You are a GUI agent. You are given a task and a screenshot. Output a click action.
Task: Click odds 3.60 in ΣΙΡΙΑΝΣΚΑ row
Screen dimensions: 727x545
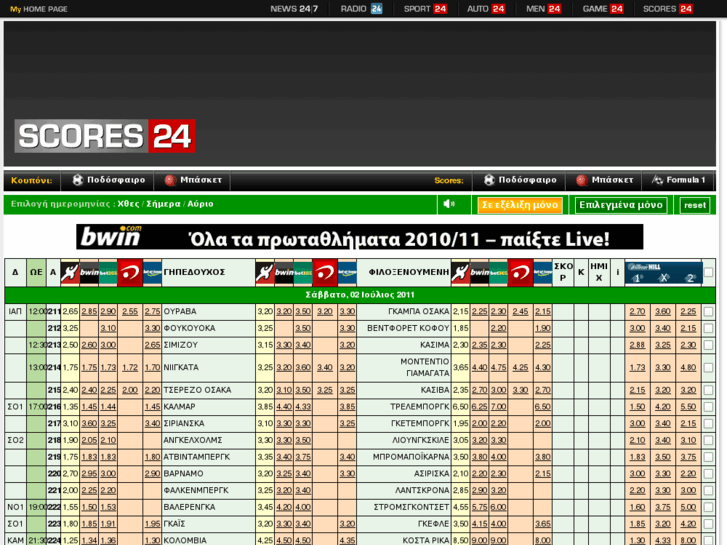pos(89,423)
